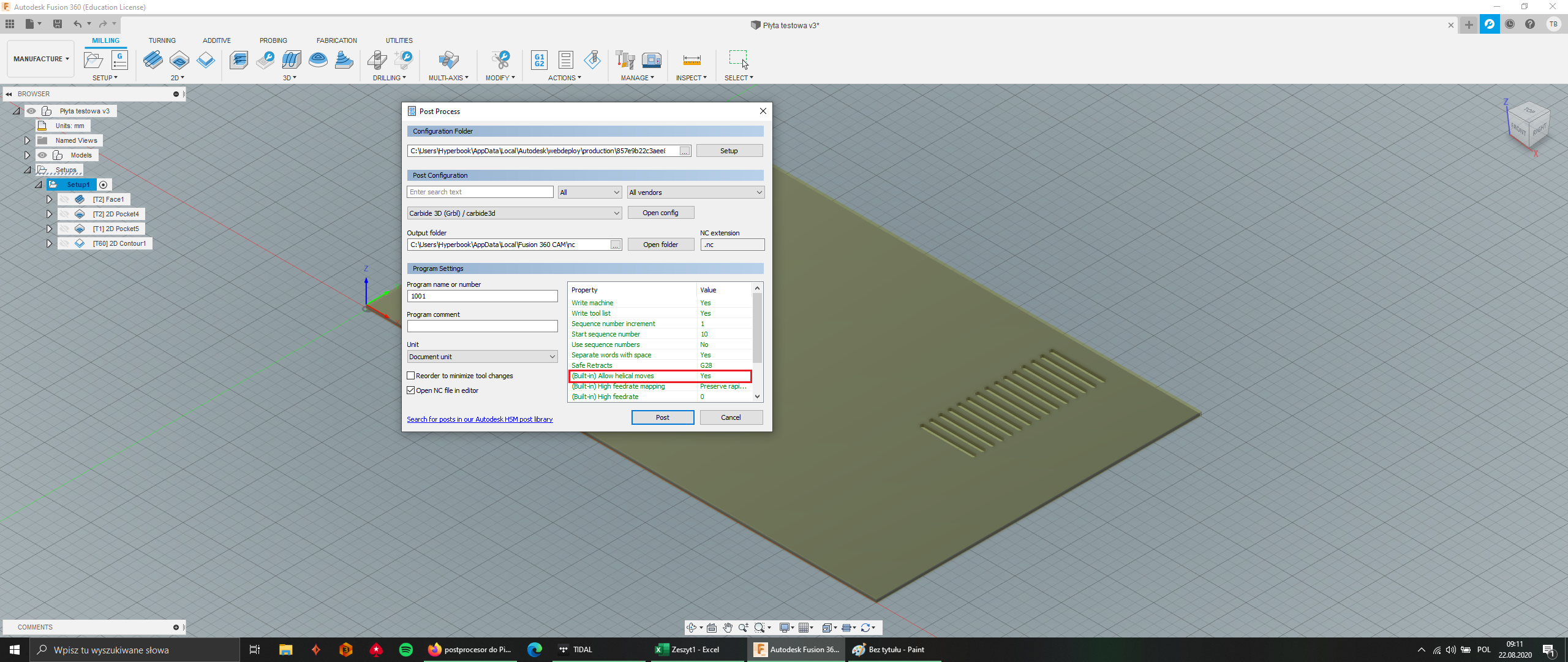Toggle Reorder to minimize tool changes
1568x662 pixels.
point(411,375)
